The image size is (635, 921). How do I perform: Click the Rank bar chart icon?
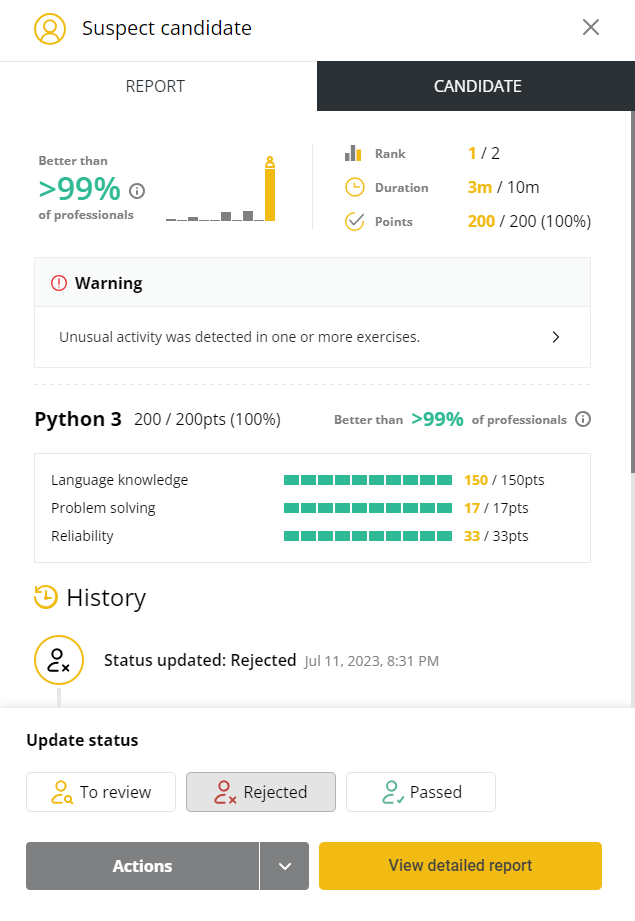(353, 153)
